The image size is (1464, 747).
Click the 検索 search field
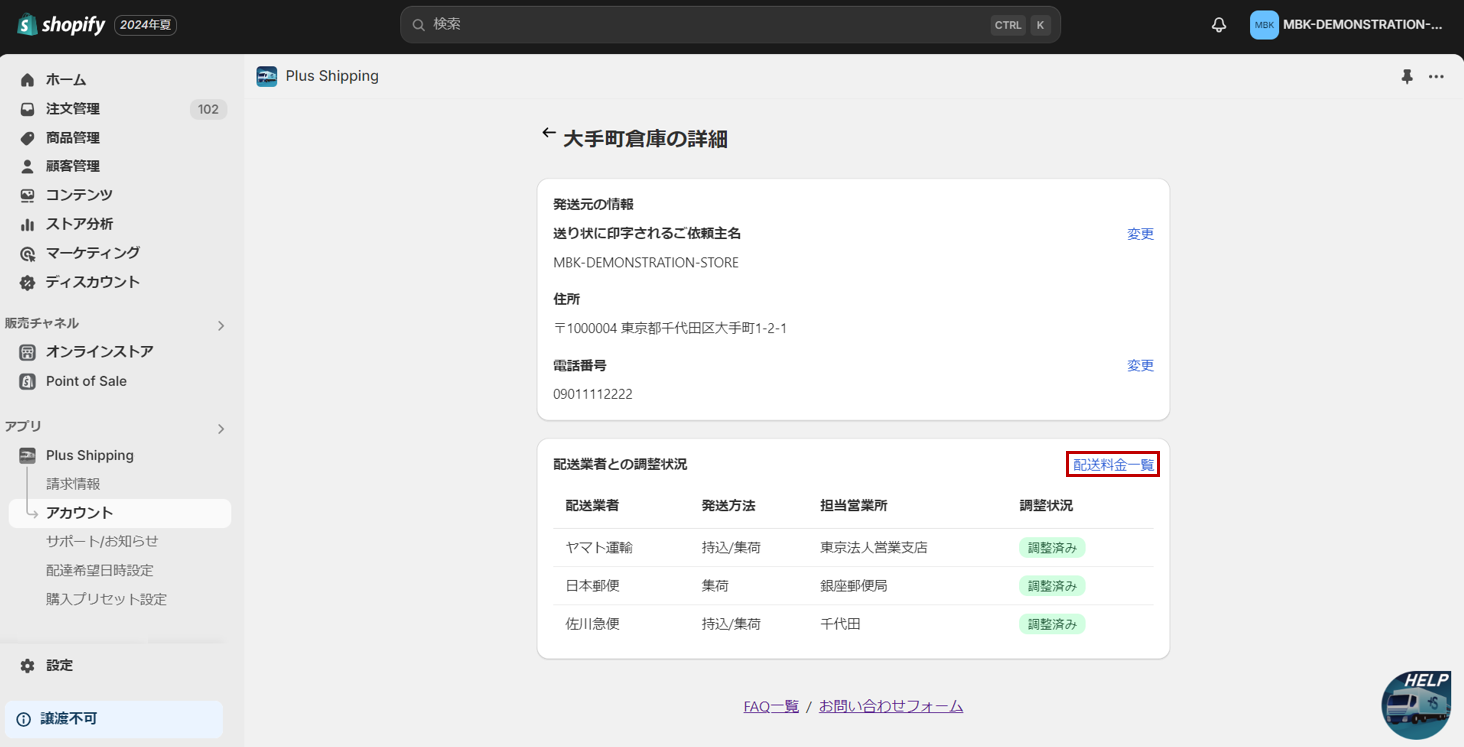(x=730, y=24)
